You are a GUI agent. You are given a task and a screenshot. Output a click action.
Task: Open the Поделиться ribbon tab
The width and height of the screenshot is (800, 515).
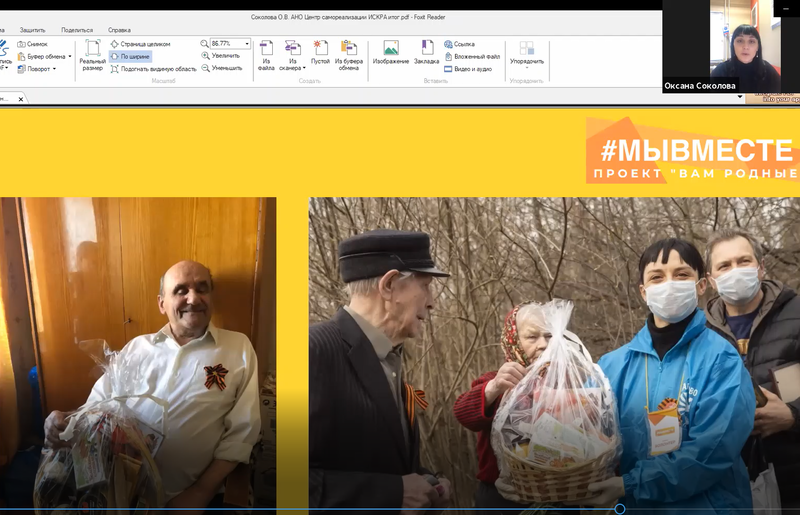click(x=77, y=30)
